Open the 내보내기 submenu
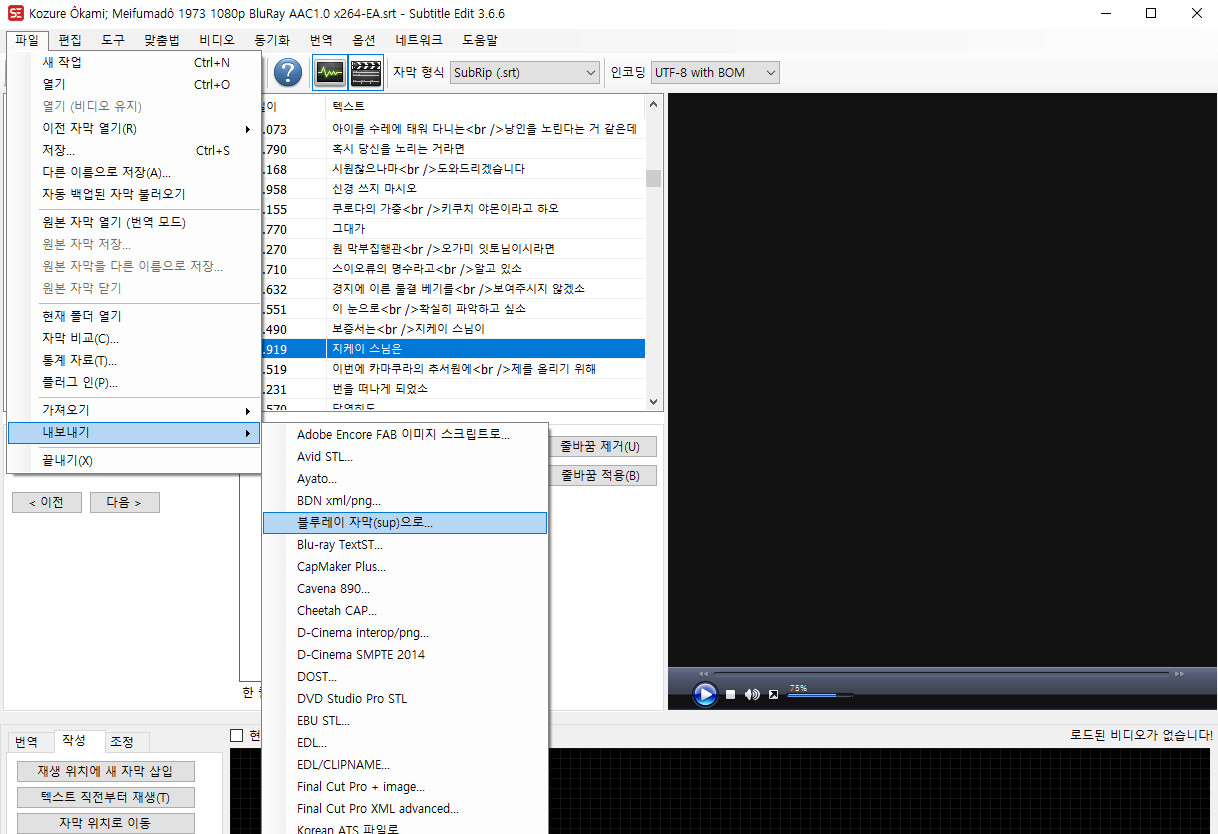 [x=133, y=433]
